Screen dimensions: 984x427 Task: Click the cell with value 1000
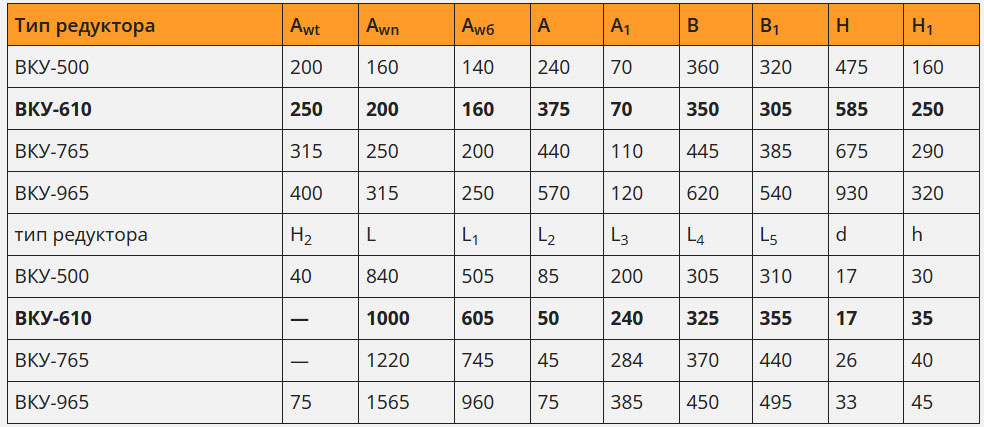pos(388,318)
